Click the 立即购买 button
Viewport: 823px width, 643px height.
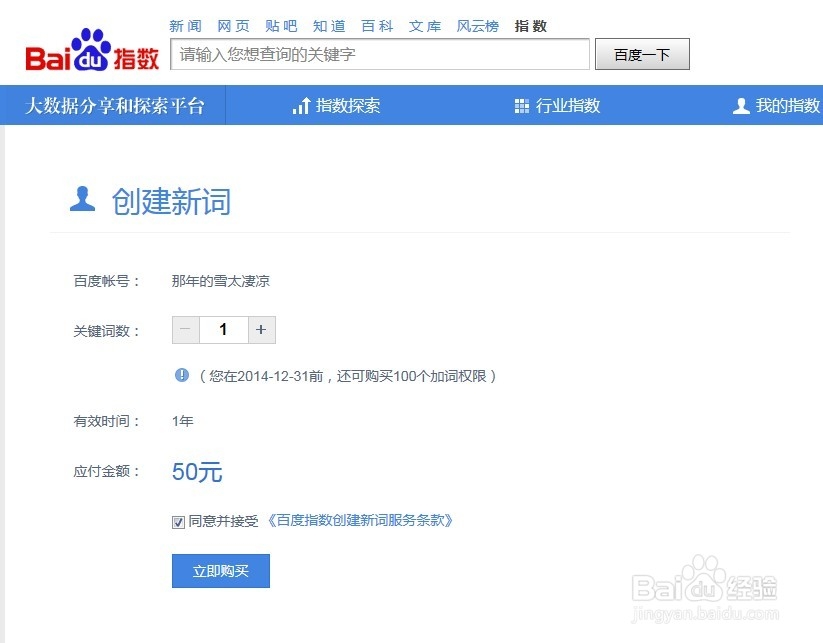[220, 571]
